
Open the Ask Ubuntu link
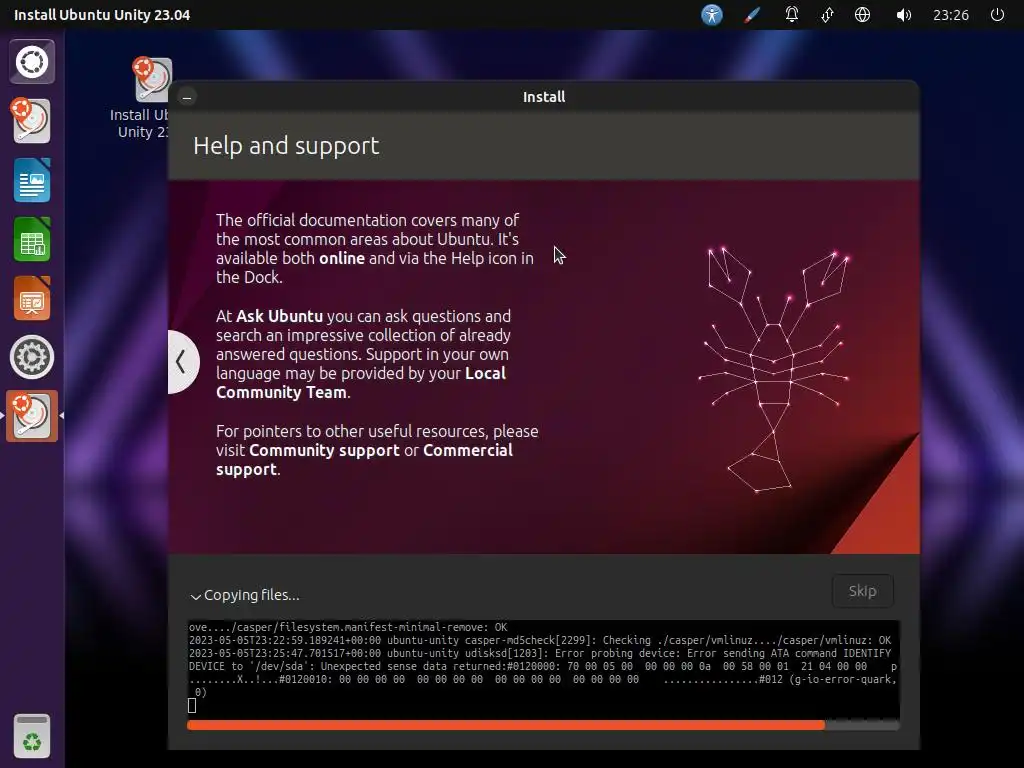280,316
